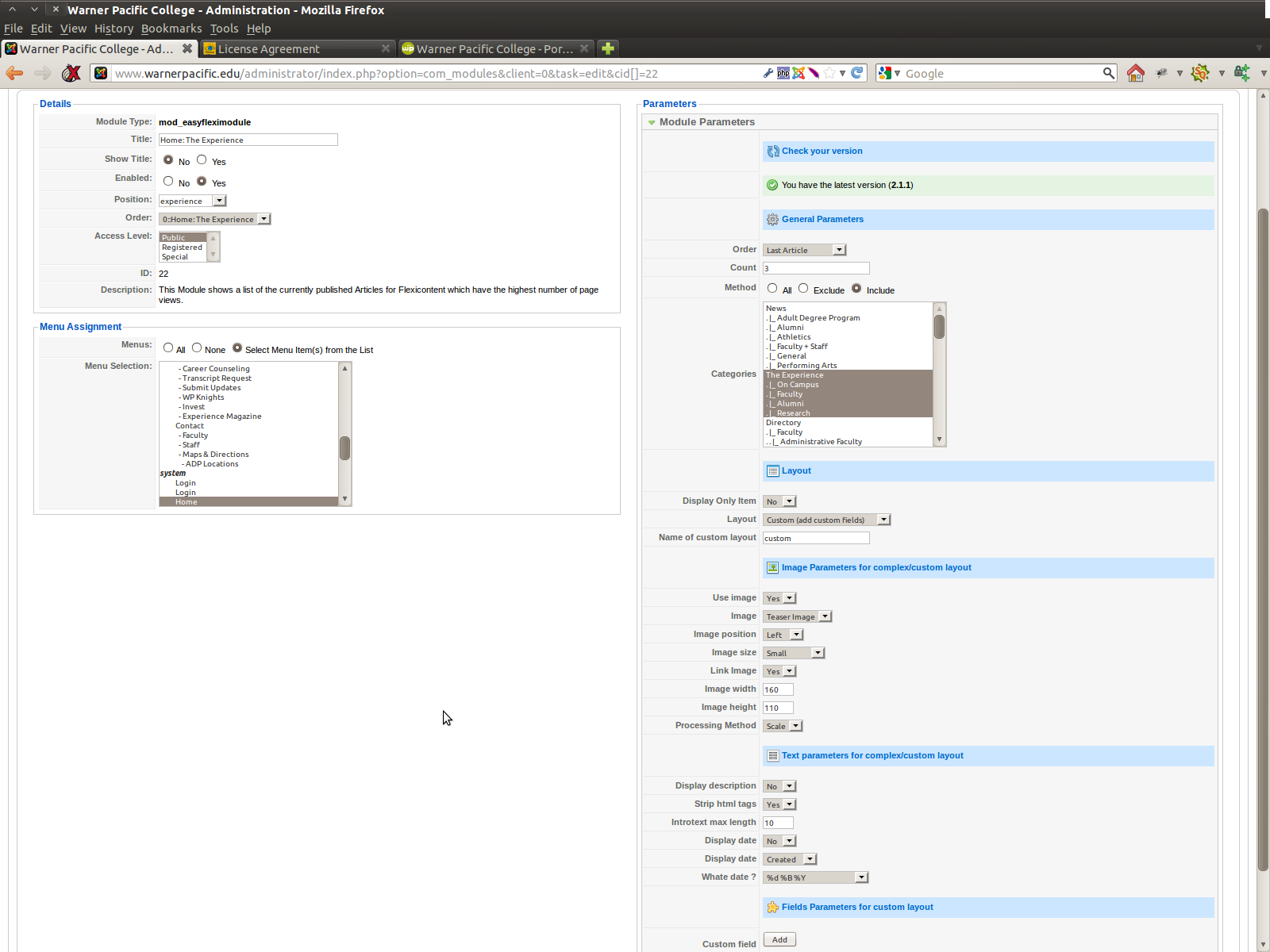Click the wrench icon in the address bar

[768, 73]
